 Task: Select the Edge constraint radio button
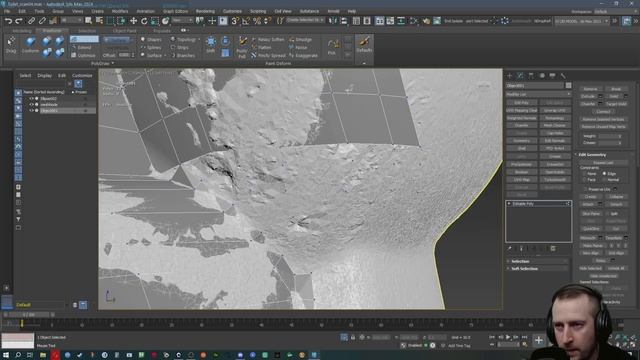click(604, 173)
